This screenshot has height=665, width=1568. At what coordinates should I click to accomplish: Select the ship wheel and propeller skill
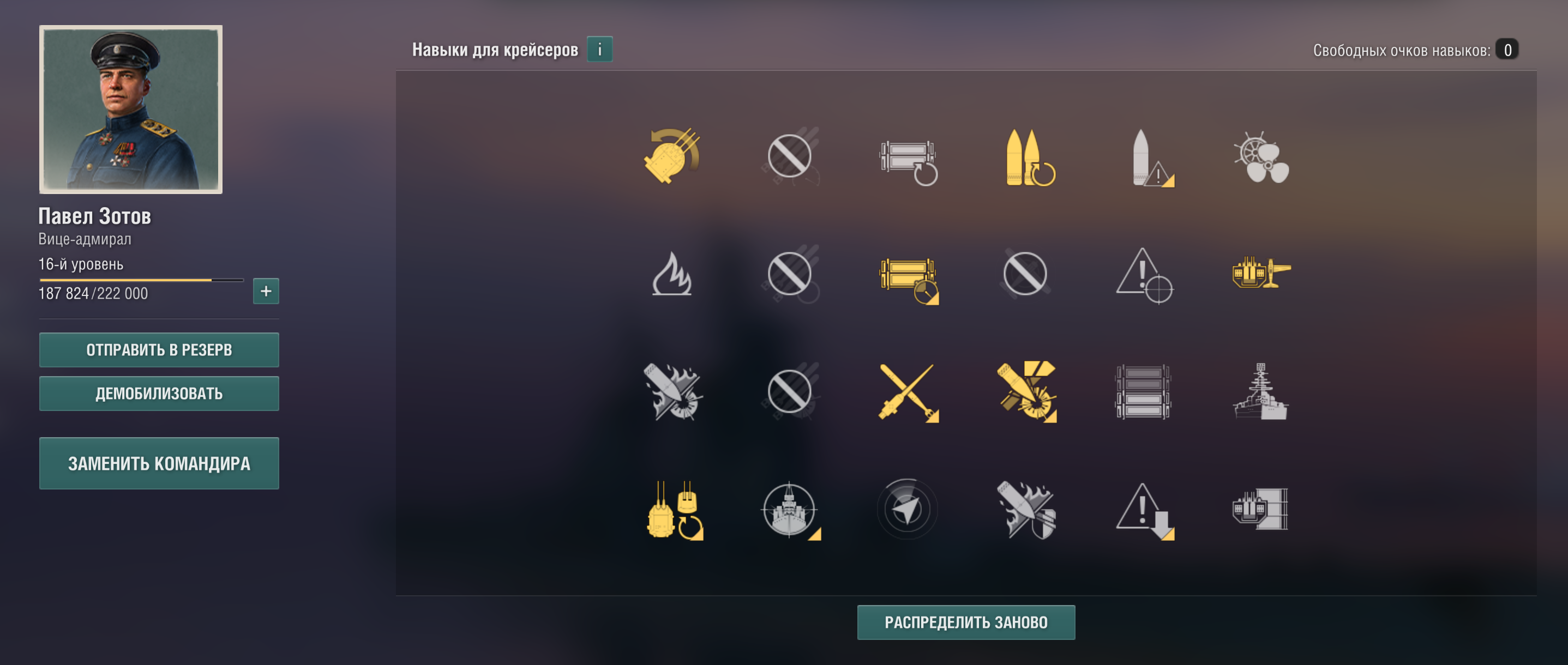tap(1261, 157)
